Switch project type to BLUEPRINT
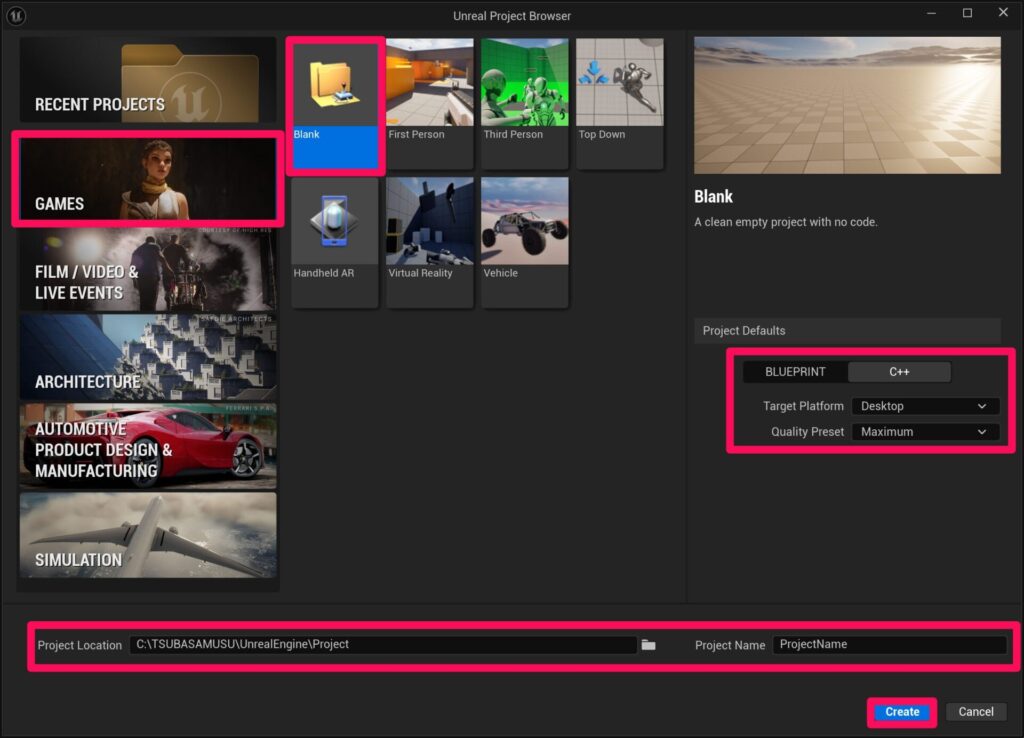Viewport: 1024px width, 738px height. click(795, 372)
